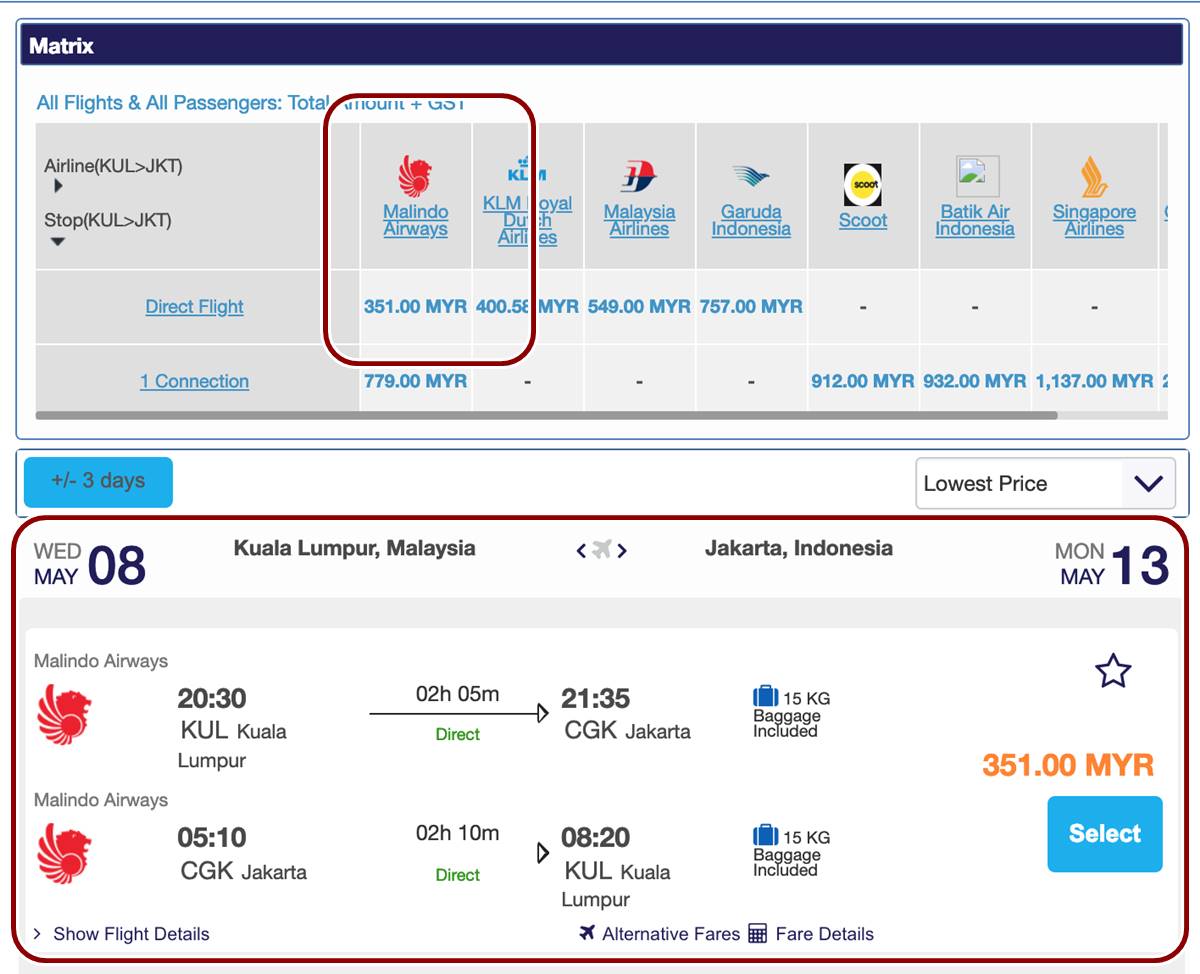This screenshot has height=974, width=1200.
Task: Click the 02h 05m duration text
Action: pyautogui.click(x=457, y=694)
